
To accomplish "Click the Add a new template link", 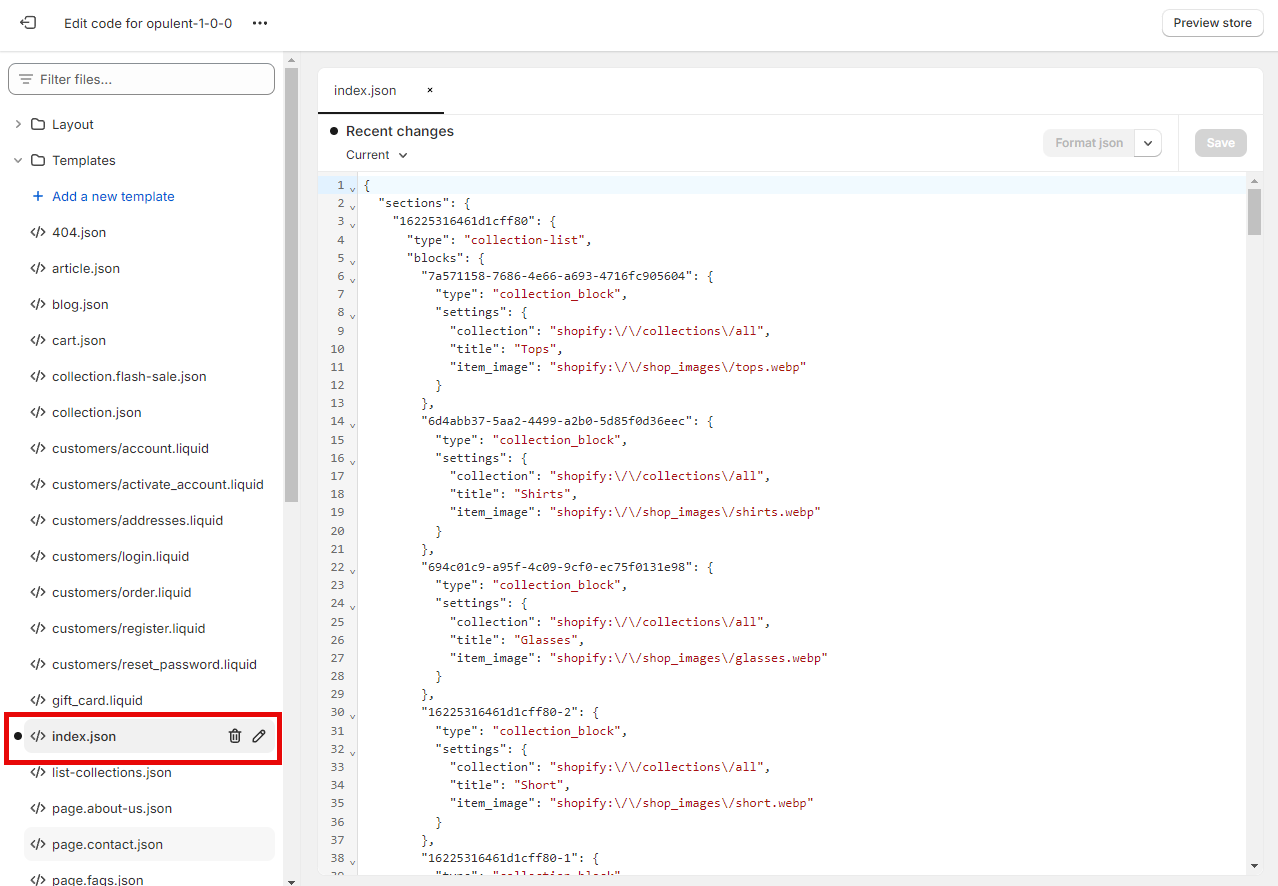I will coord(113,196).
